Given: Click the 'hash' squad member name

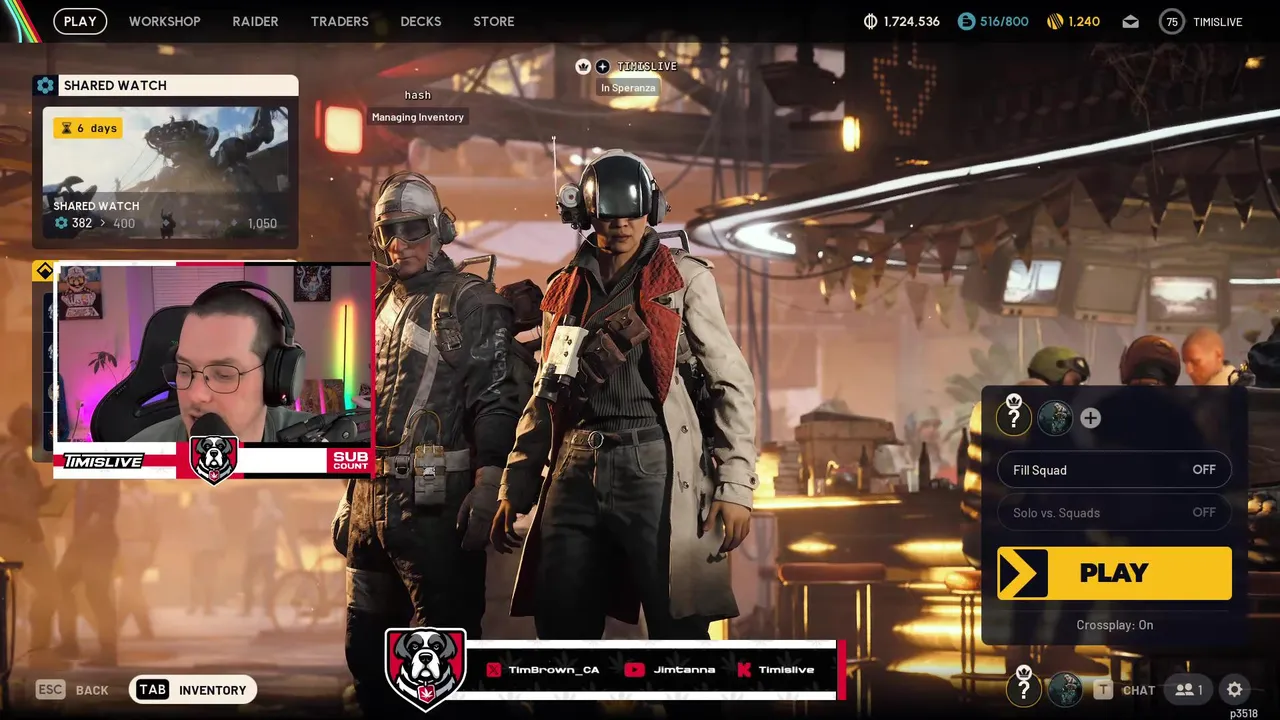Looking at the screenshot, I should 418,95.
